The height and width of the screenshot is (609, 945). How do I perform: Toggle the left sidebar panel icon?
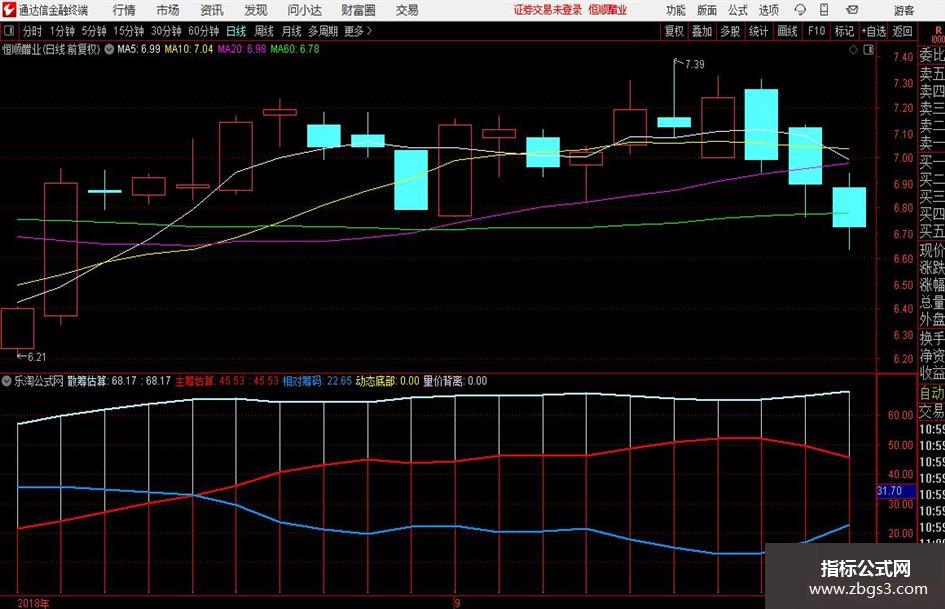(x=9, y=31)
